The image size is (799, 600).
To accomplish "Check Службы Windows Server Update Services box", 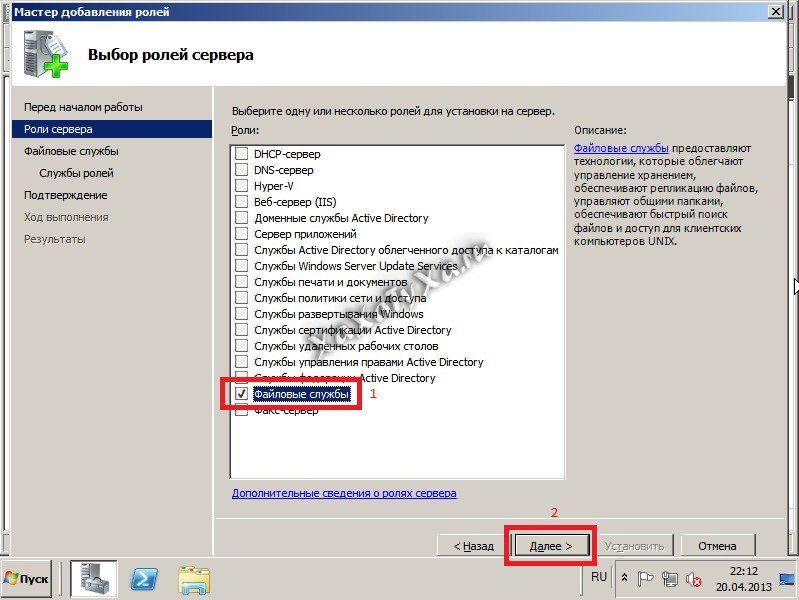I will tap(242, 266).
